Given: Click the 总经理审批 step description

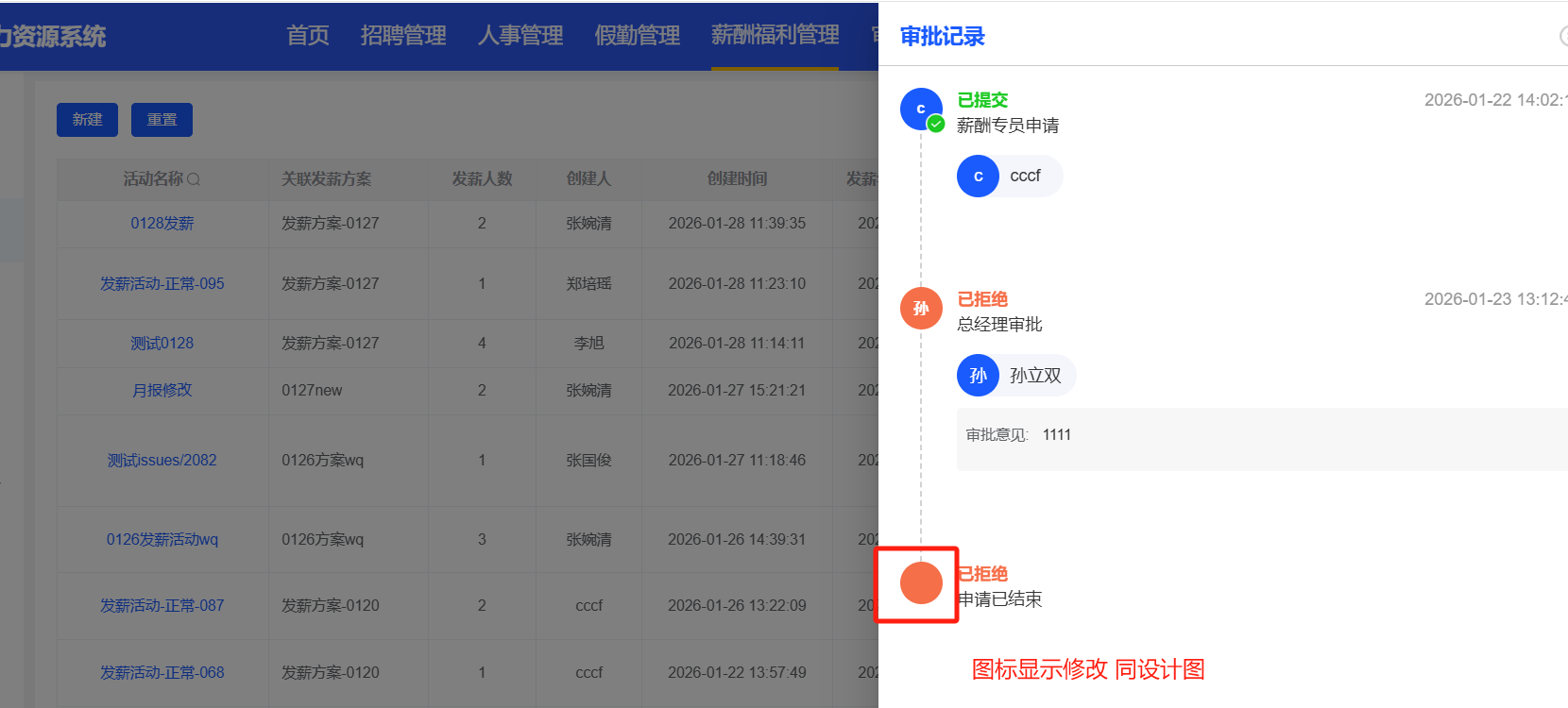Looking at the screenshot, I should (999, 325).
